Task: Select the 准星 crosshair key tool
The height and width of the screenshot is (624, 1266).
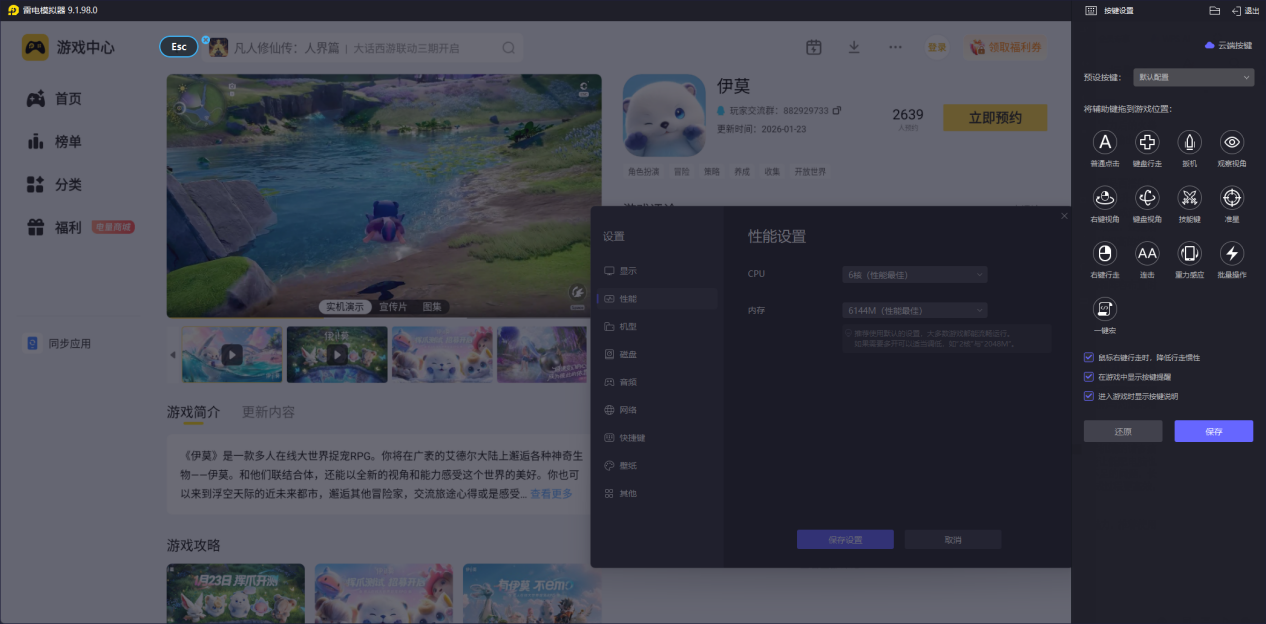Action: [x=1233, y=198]
